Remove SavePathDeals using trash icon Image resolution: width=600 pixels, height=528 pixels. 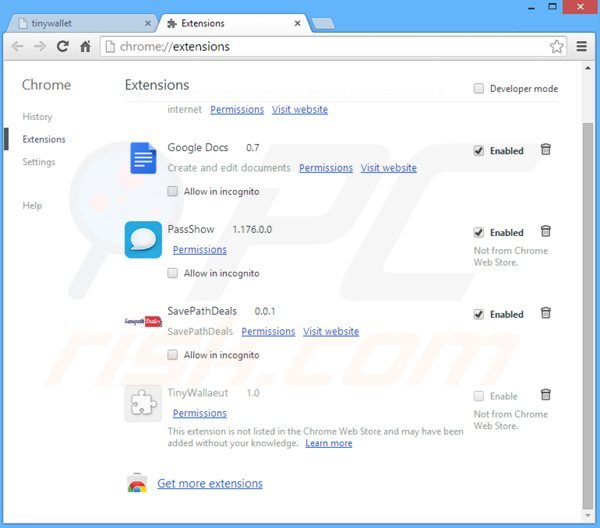click(x=546, y=313)
